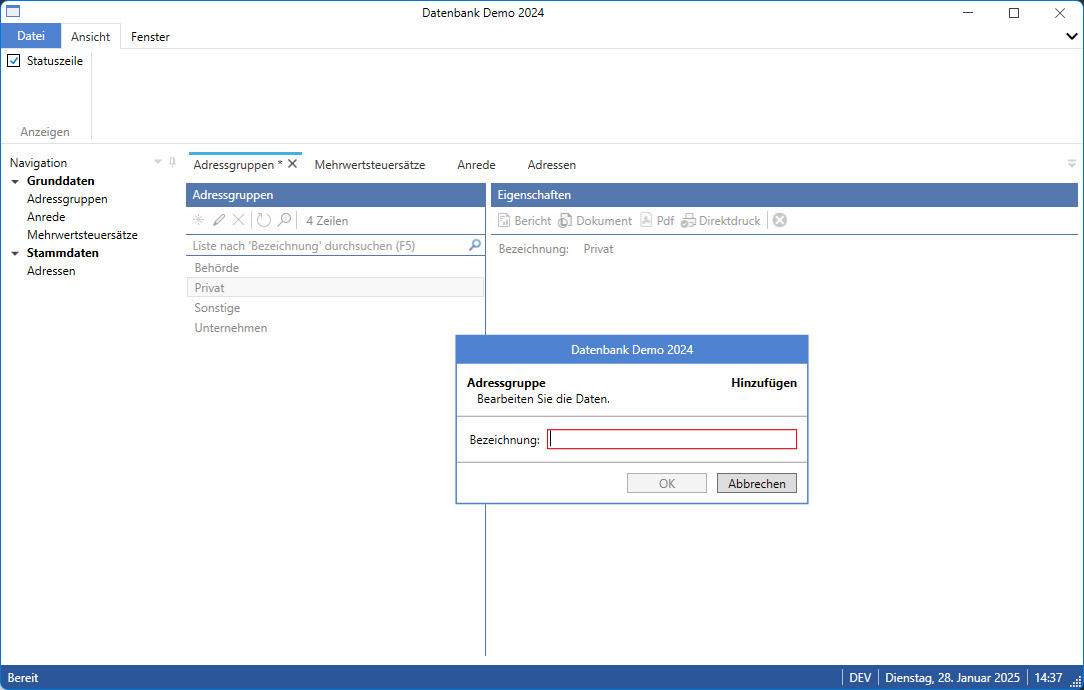Click the new entry star icon
The height and width of the screenshot is (690, 1084).
198,220
